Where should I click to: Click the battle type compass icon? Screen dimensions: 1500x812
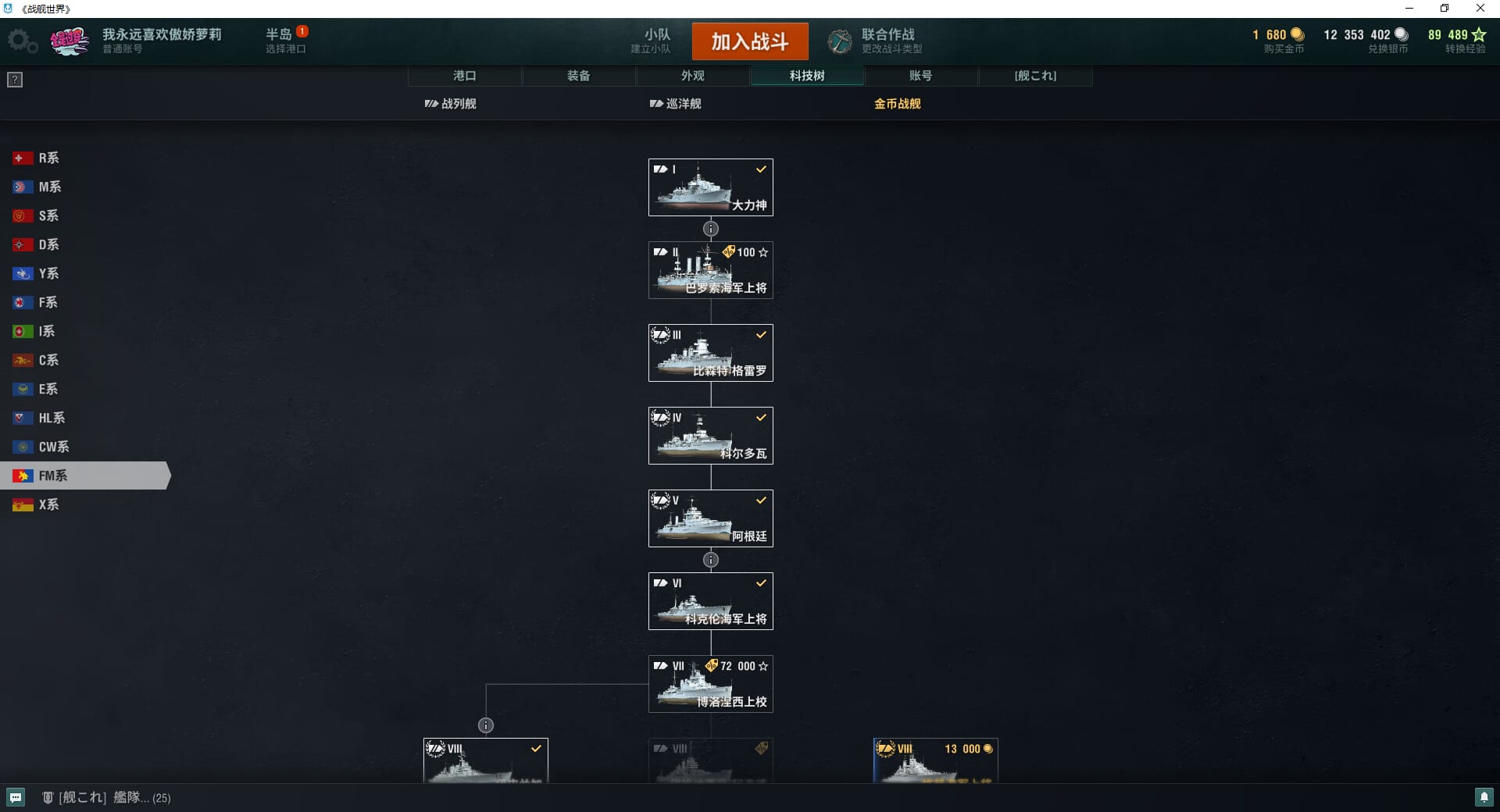point(840,41)
